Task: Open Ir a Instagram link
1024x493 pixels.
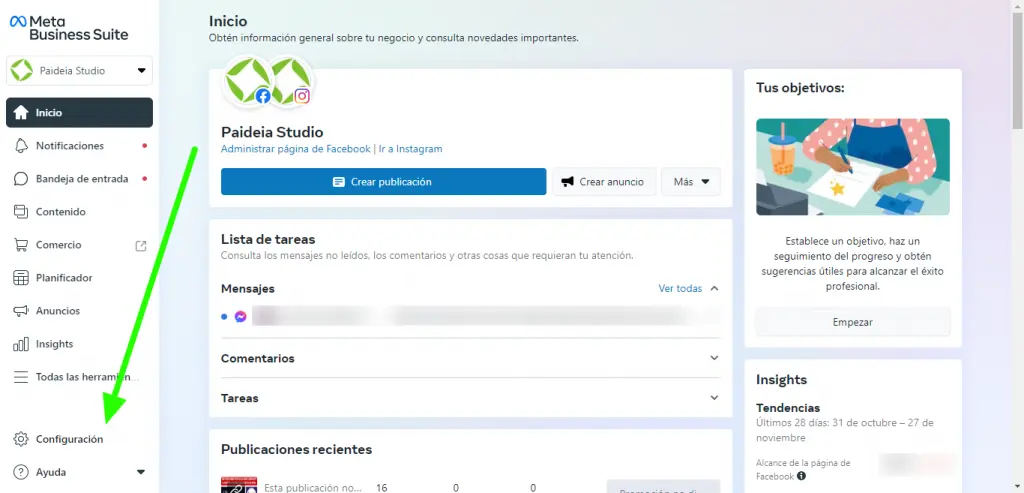Action: coord(410,149)
